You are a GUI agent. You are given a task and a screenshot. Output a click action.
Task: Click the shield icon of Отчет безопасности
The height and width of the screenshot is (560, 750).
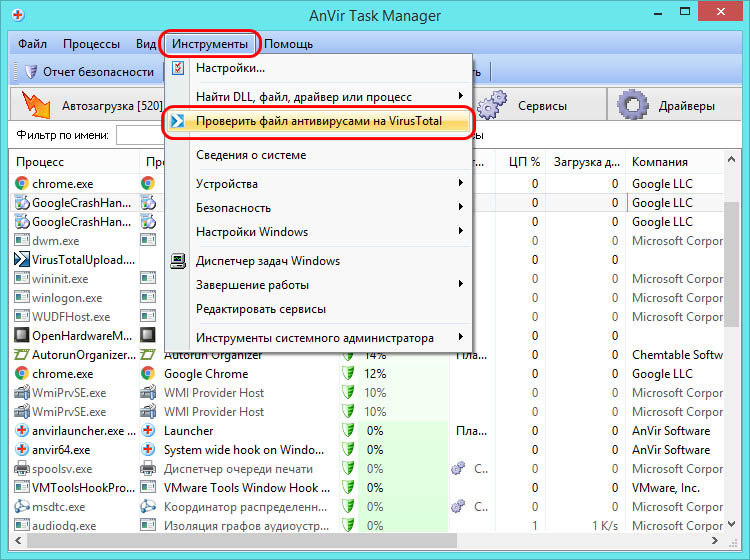(31, 72)
